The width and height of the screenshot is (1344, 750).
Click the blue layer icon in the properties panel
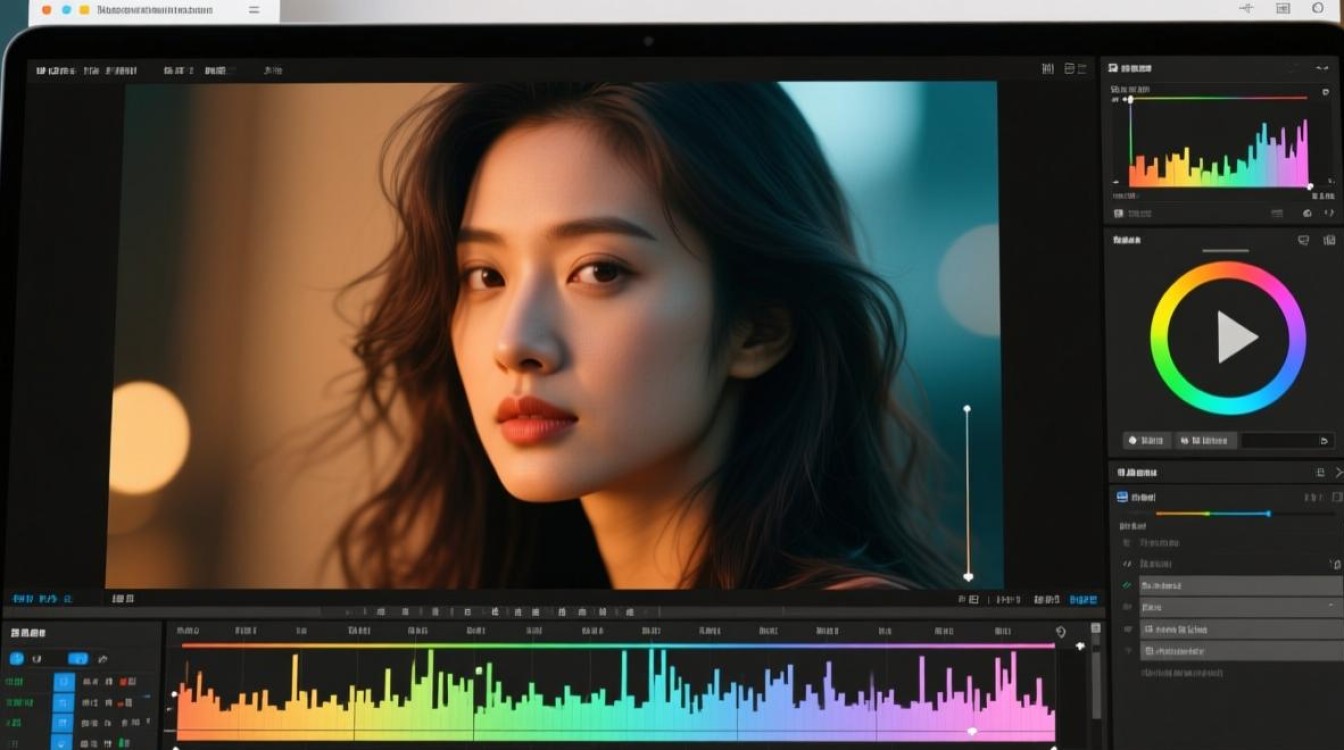point(1122,497)
